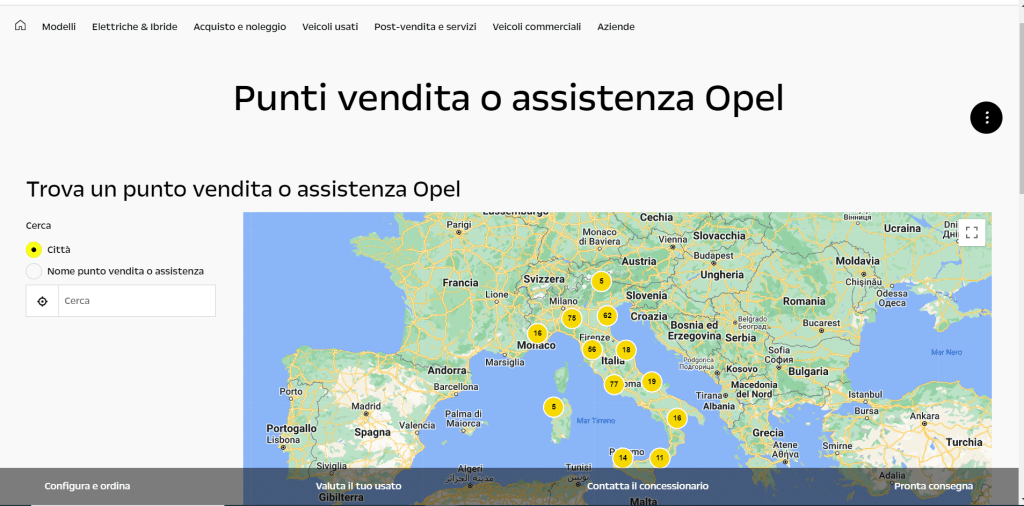Screen dimensions: 1024x506
Task: Click the Barcellona city label
Action: (456, 387)
